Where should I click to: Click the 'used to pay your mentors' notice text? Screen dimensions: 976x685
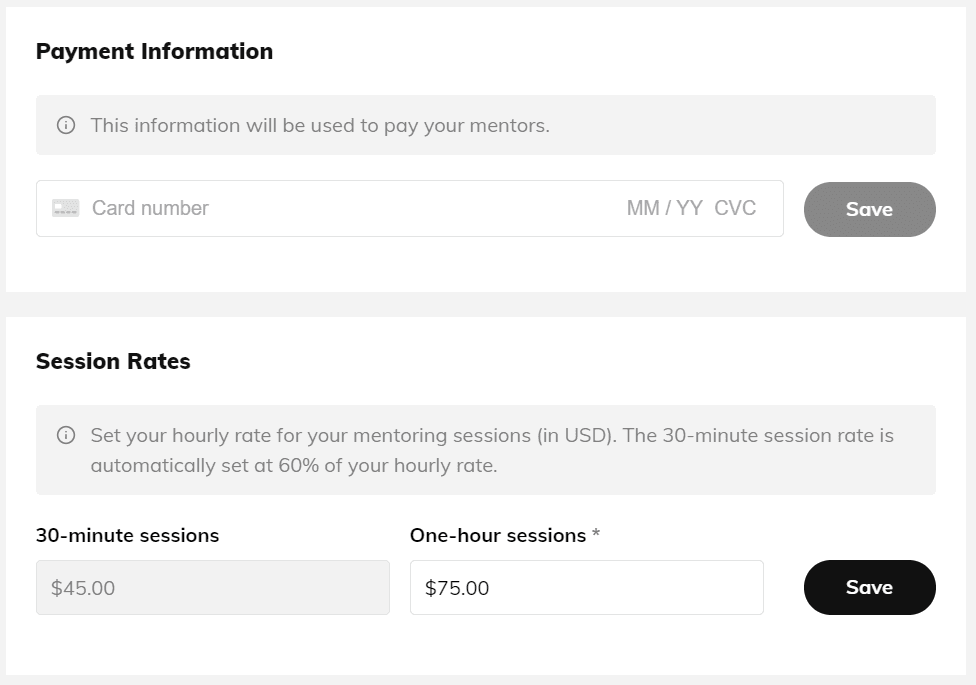(320, 125)
